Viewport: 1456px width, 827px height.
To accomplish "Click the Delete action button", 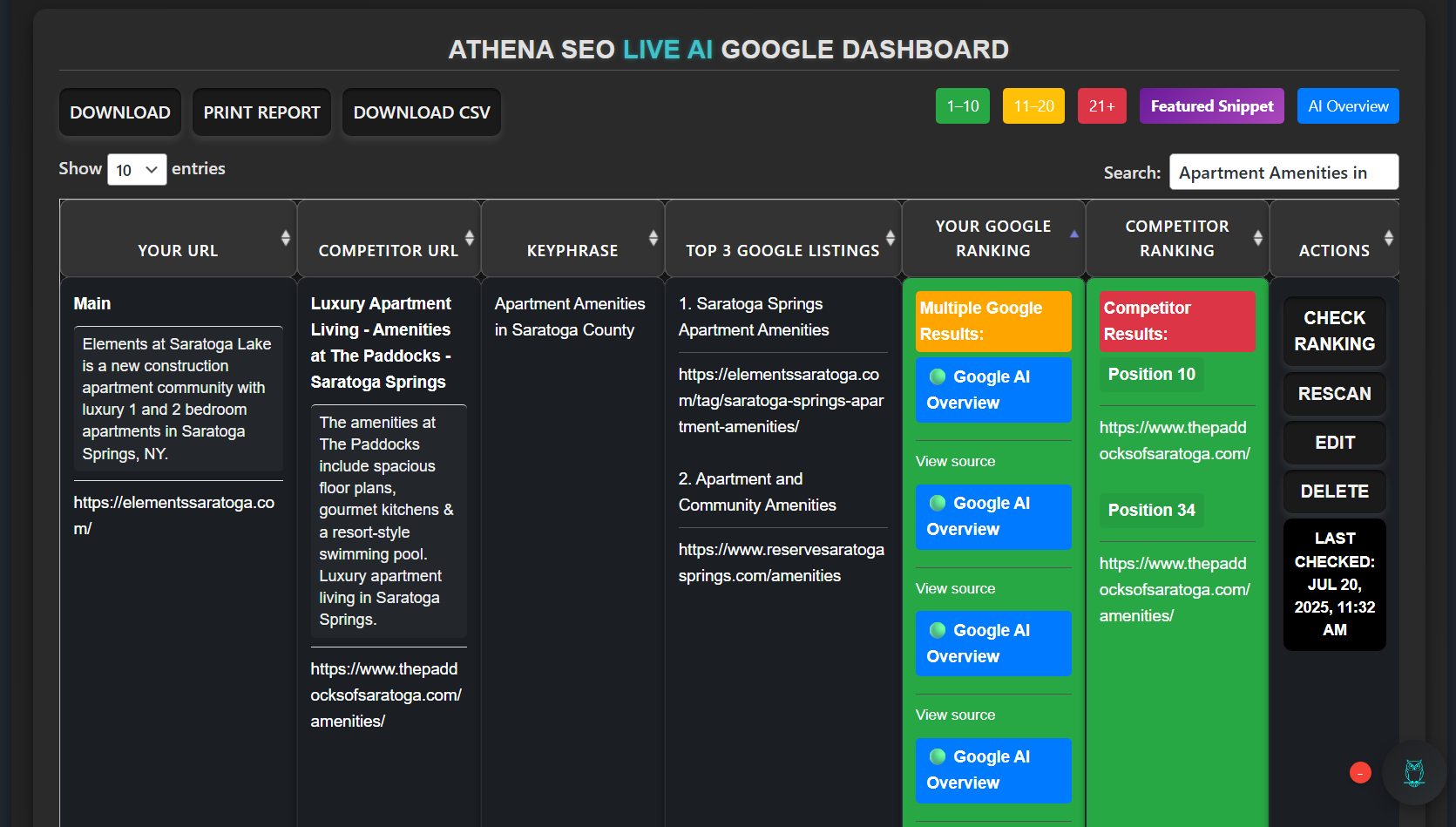I will (1335, 491).
